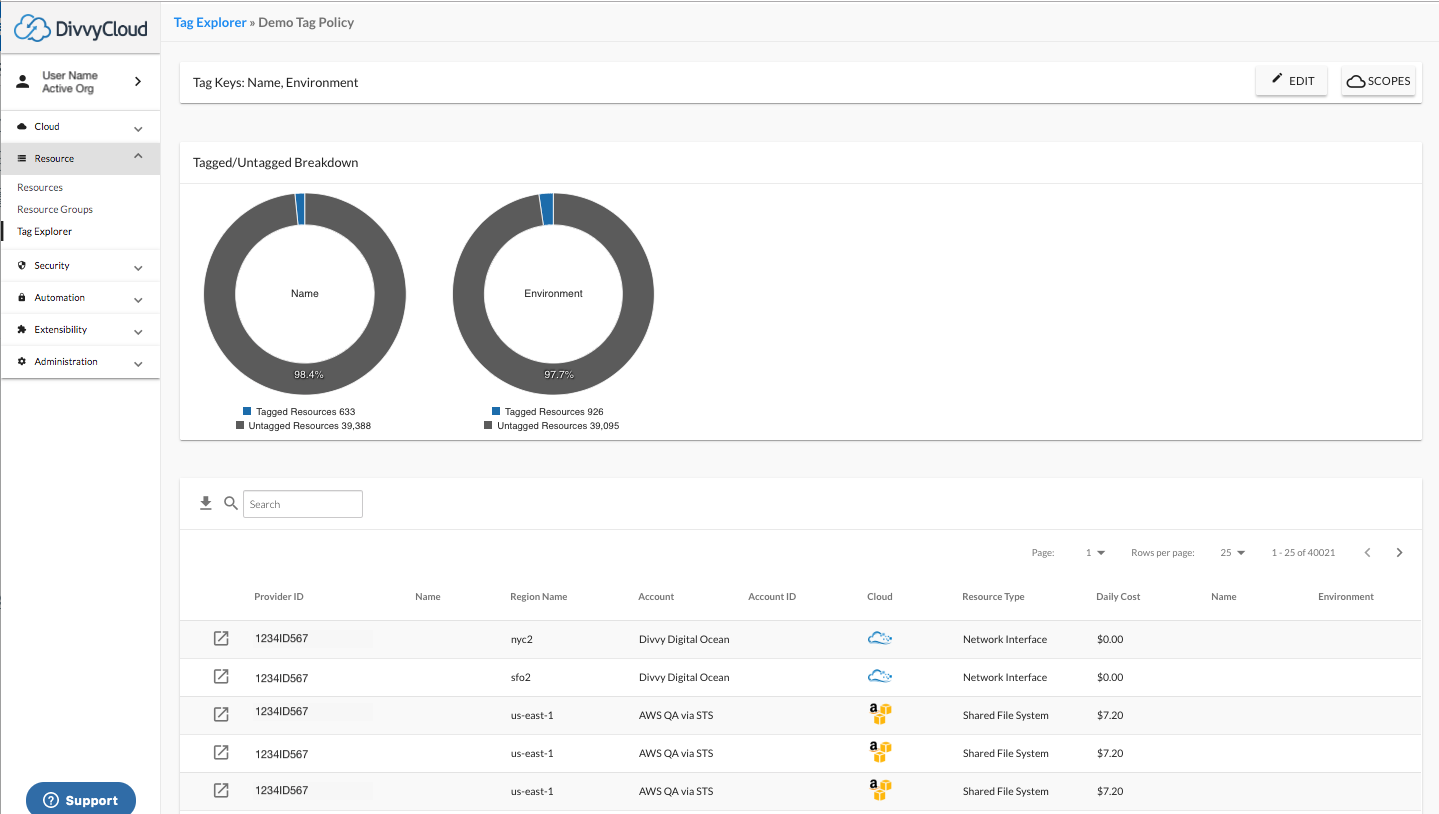
Task: Click the Untagged Resources 39,095 legend text
Action: [x=558, y=425]
